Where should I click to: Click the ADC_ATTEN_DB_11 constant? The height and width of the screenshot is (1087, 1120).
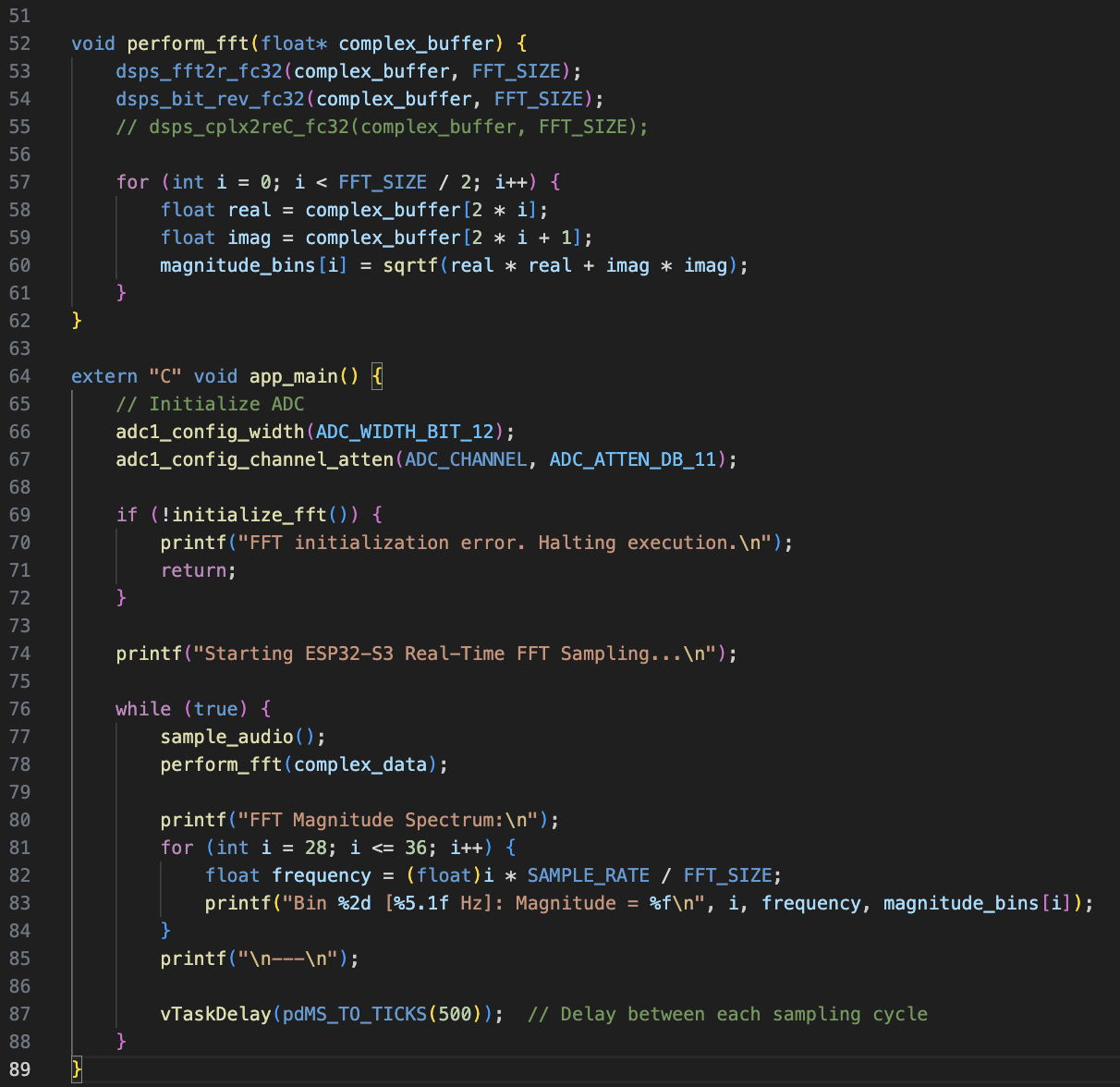click(x=632, y=459)
